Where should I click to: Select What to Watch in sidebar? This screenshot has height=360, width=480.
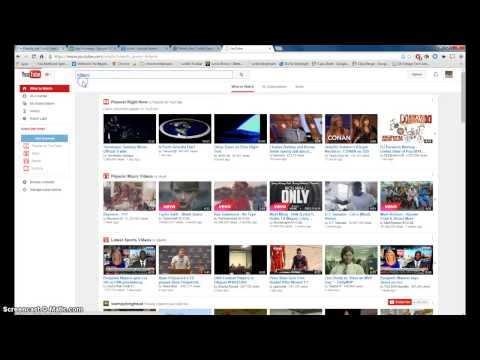pyautogui.click(x=45, y=88)
